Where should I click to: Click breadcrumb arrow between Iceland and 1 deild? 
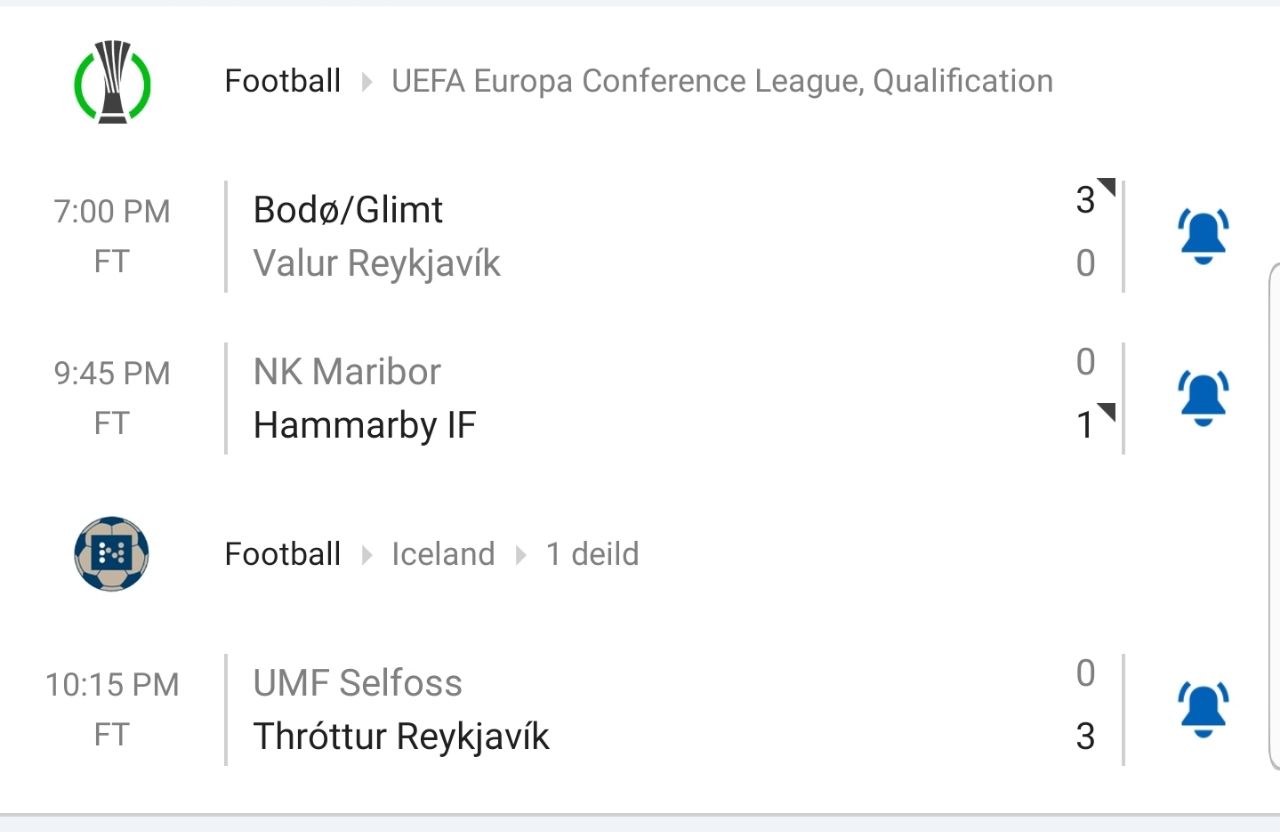(x=520, y=555)
